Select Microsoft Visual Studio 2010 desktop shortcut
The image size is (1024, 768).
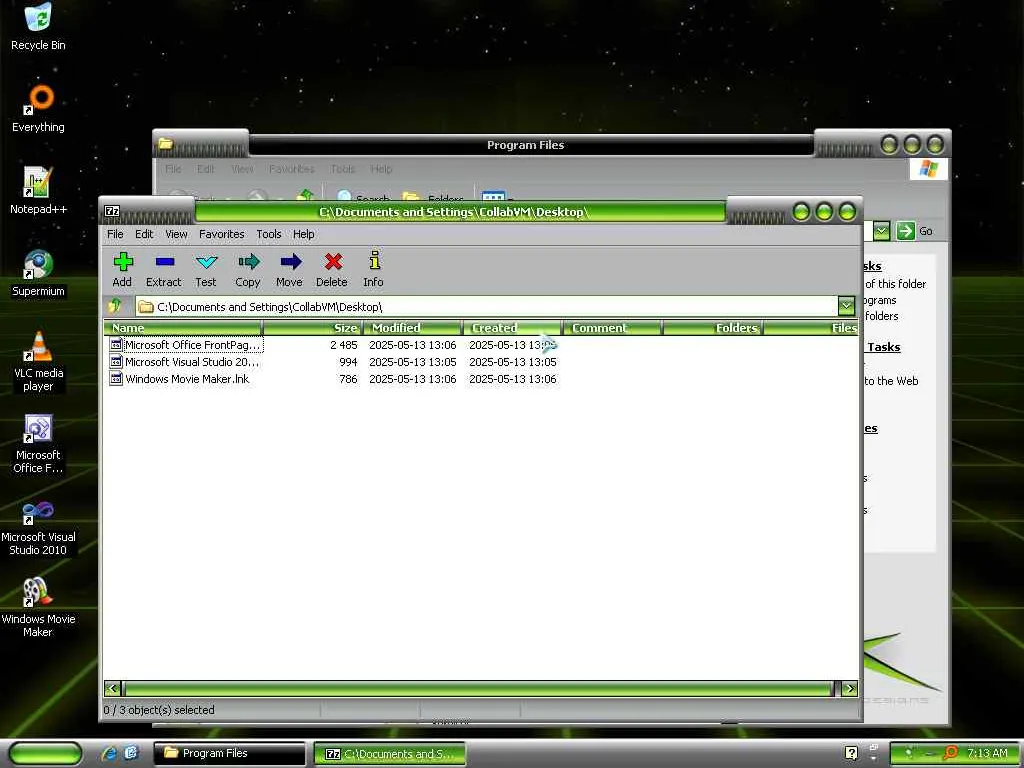coord(38,526)
